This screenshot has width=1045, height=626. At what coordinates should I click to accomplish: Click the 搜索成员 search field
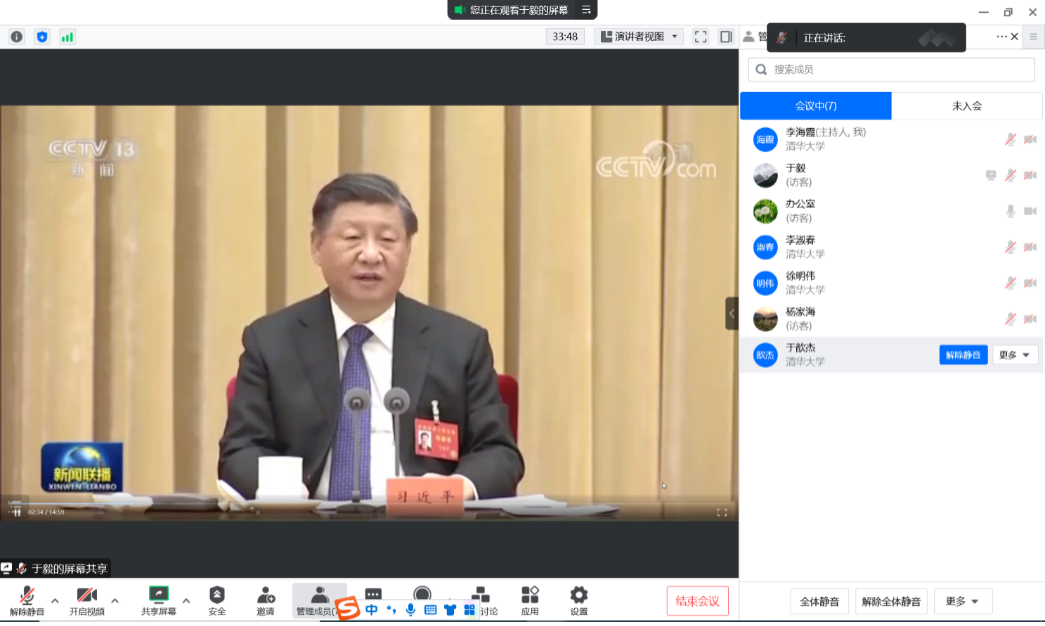point(891,69)
